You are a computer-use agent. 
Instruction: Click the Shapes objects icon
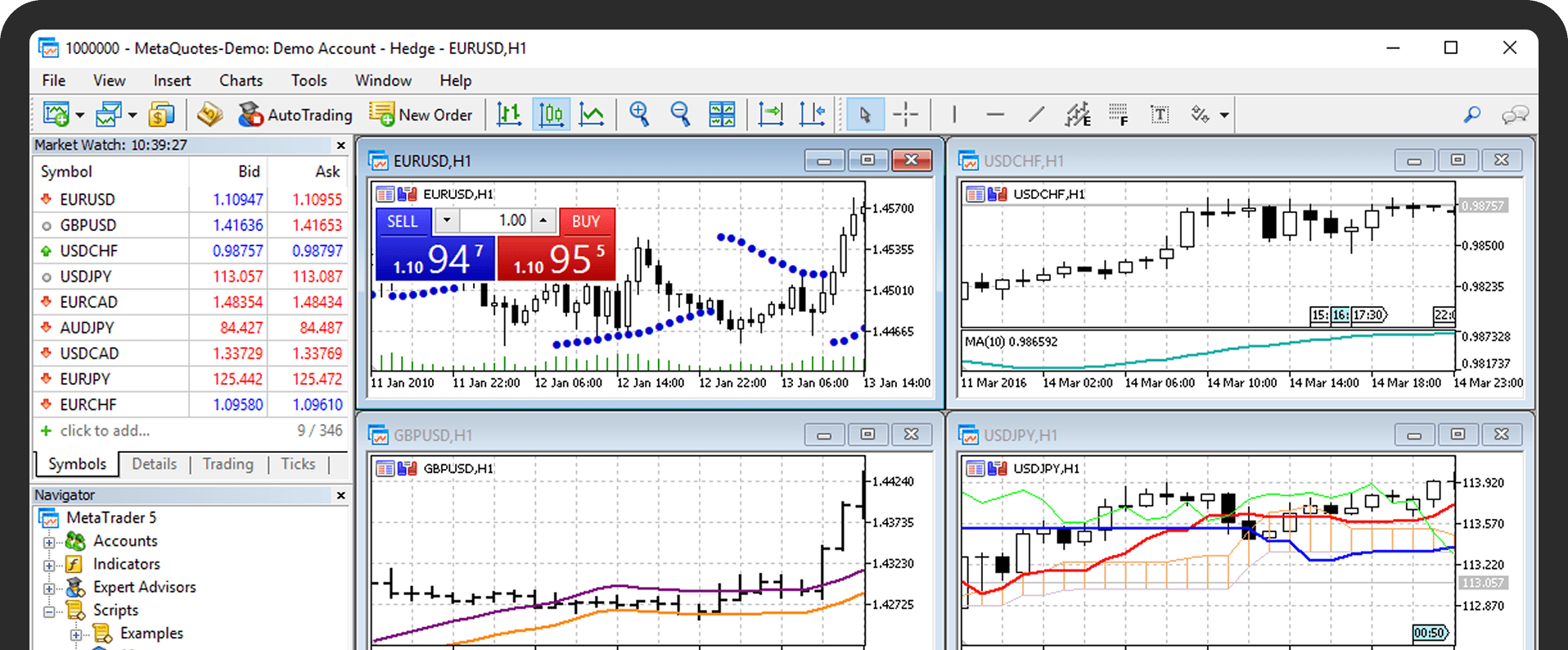[x=1200, y=115]
